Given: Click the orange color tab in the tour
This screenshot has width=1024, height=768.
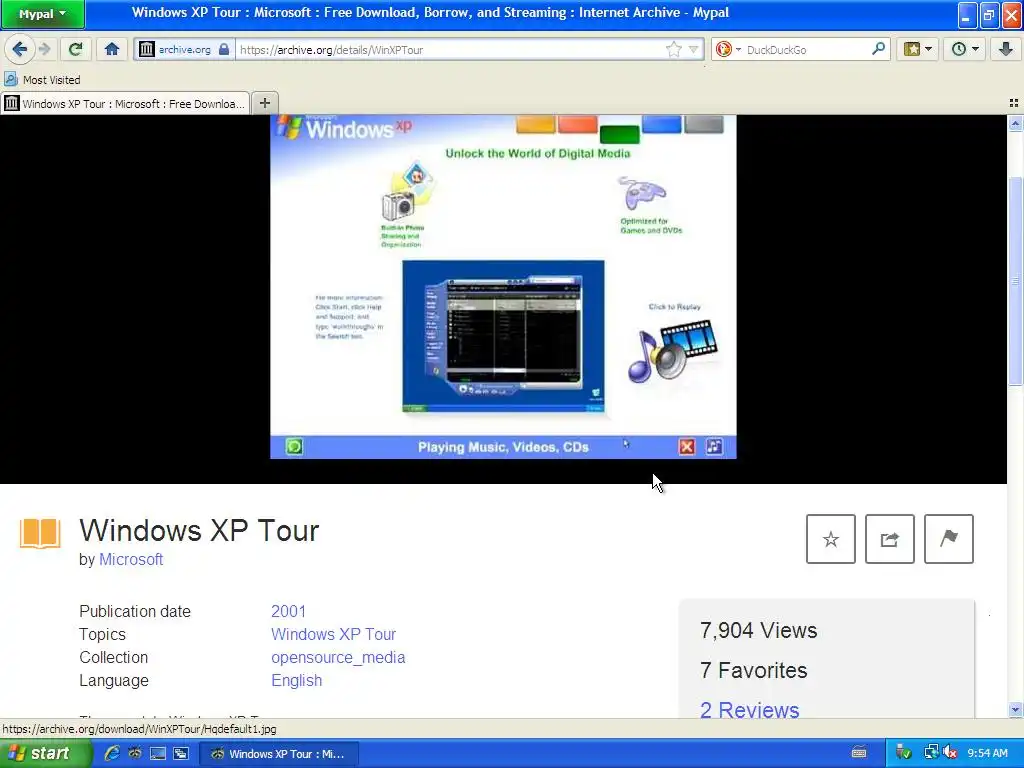Looking at the screenshot, I should (536, 124).
